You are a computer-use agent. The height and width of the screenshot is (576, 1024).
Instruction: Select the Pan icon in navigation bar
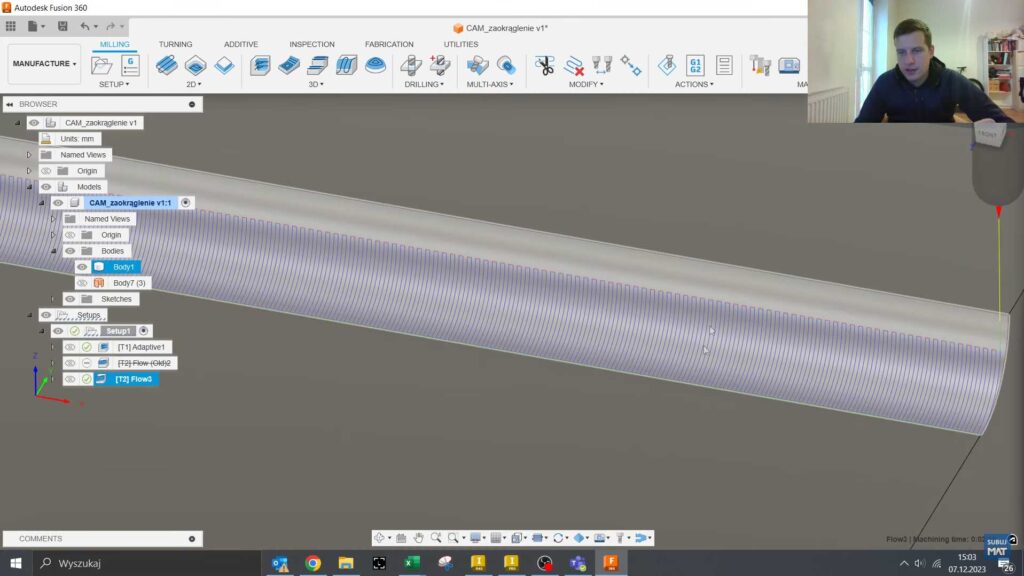click(418, 538)
